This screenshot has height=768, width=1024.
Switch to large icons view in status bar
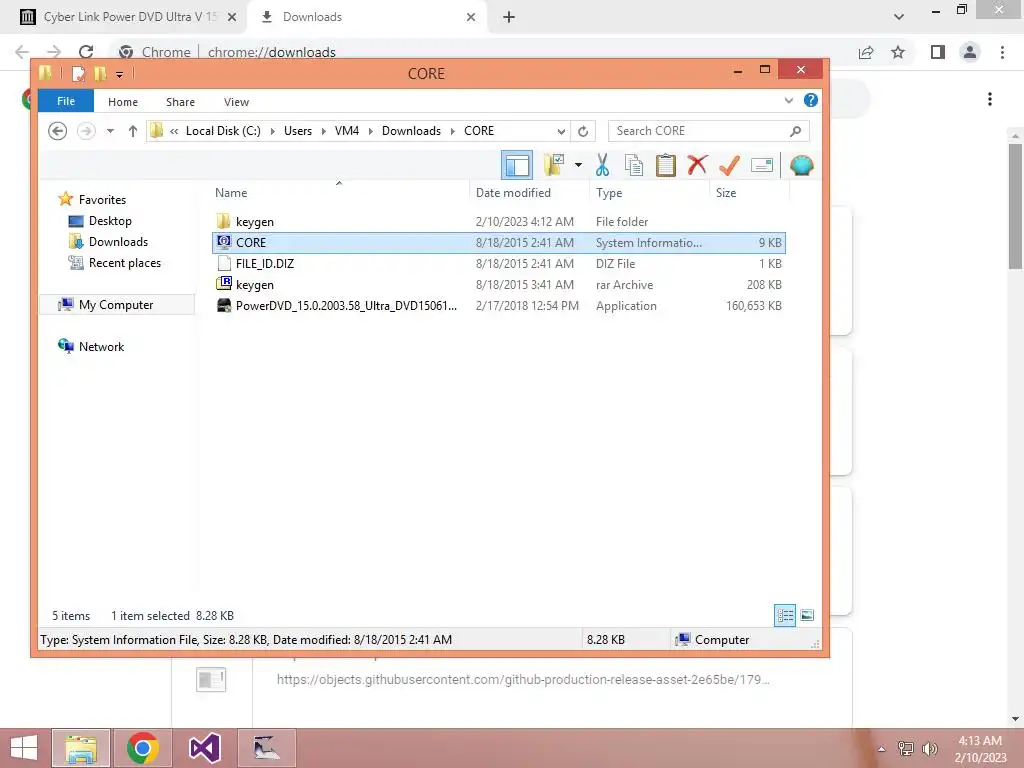point(807,615)
